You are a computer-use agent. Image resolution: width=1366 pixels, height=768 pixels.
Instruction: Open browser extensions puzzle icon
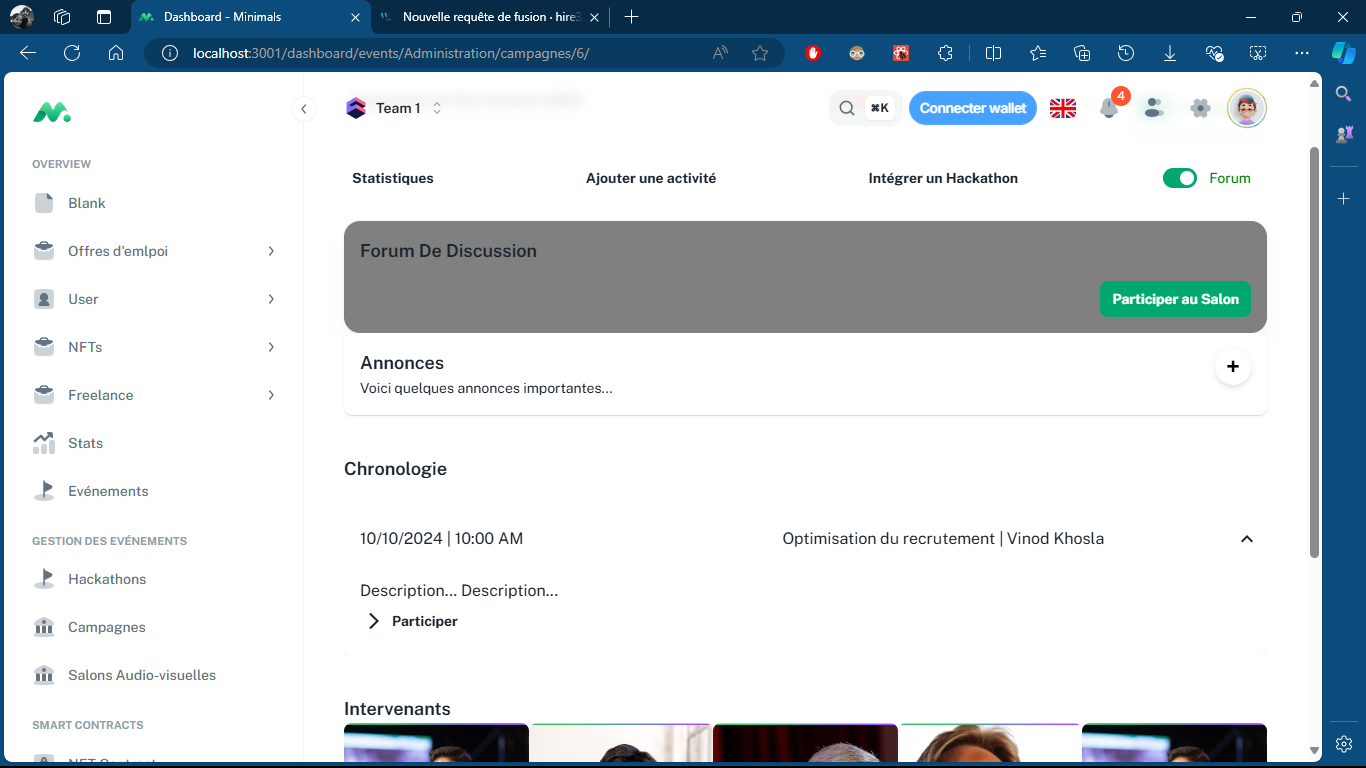click(x=945, y=53)
